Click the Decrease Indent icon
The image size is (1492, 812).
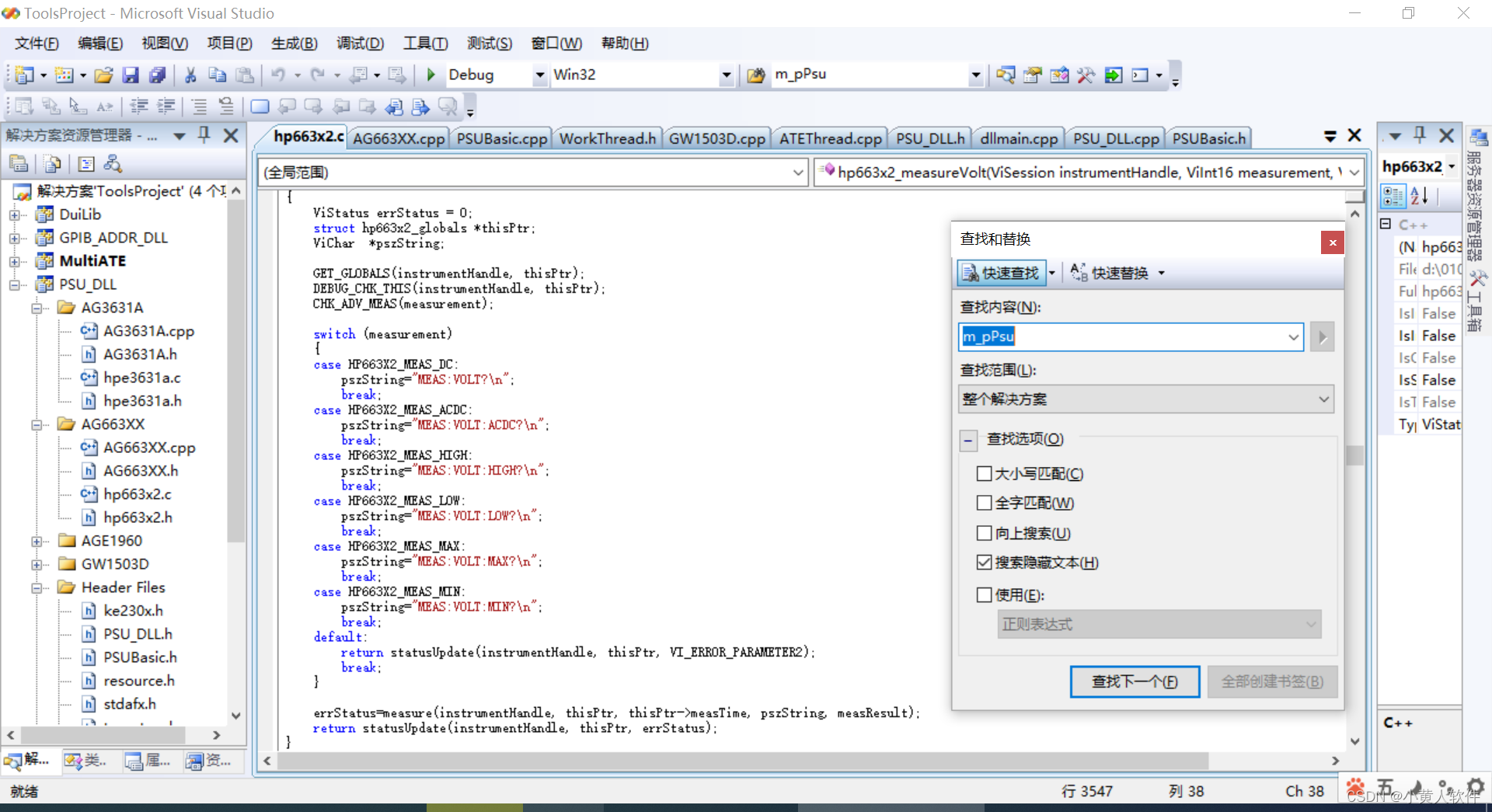pyautogui.click(x=139, y=106)
